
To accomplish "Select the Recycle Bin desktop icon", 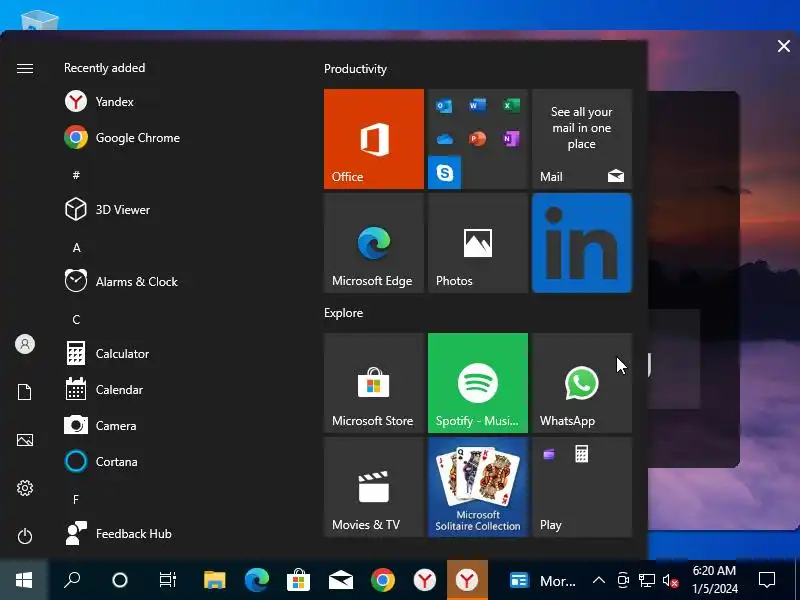I will click(x=40, y=20).
